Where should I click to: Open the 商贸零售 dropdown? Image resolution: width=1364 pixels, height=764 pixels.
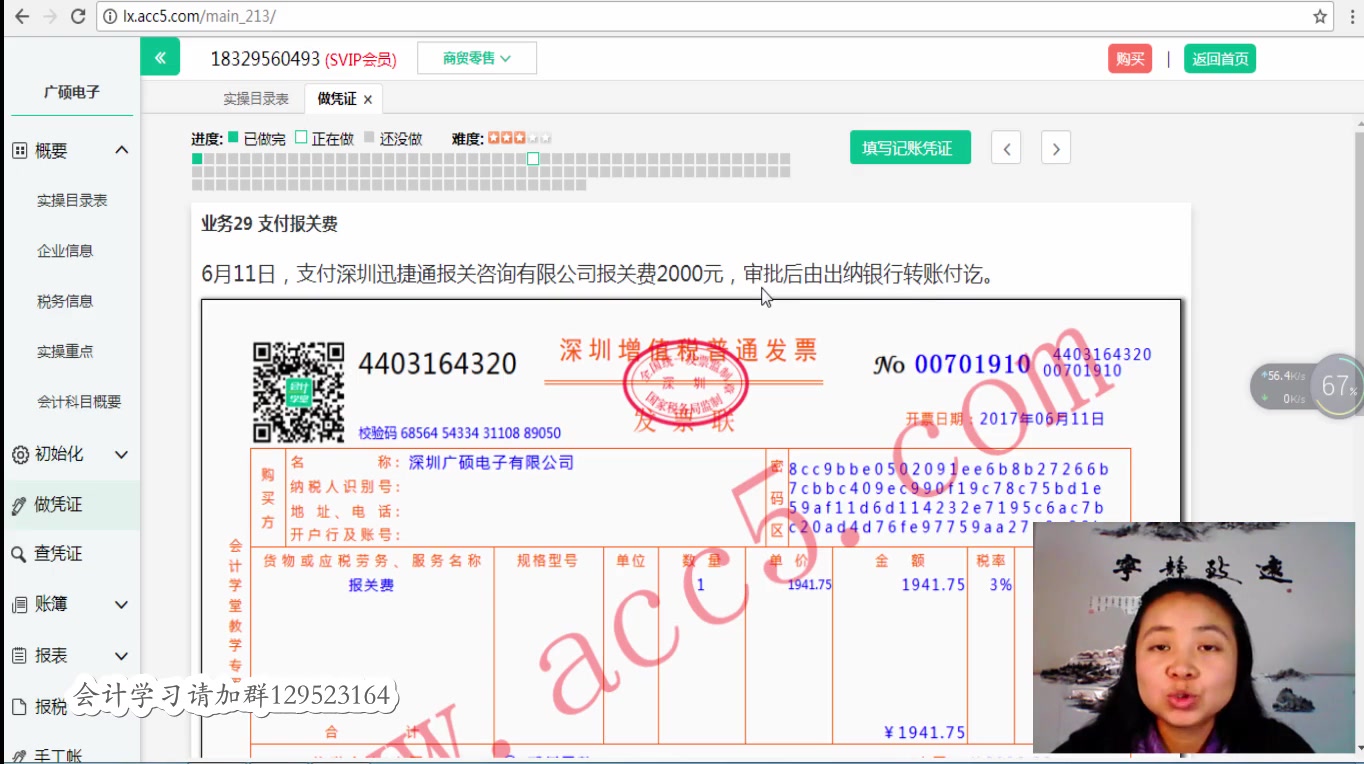click(477, 57)
